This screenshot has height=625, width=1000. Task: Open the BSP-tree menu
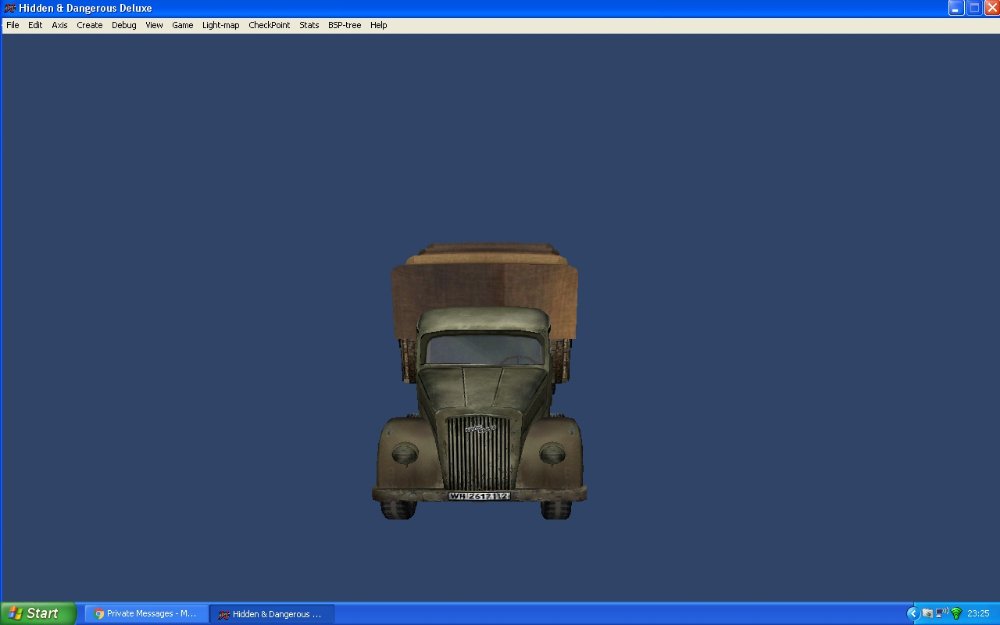(x=344, y=25)
